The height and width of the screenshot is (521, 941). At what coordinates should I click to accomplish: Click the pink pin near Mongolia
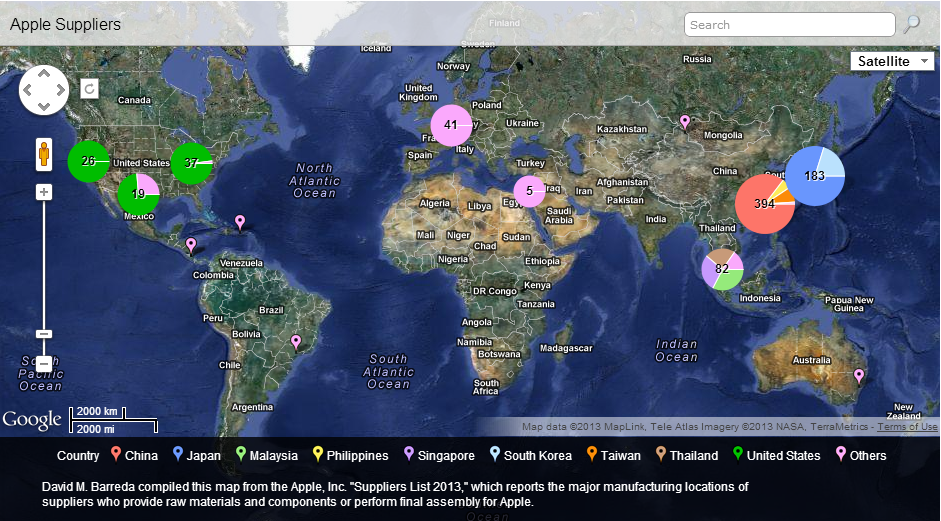tap(685, 122)
